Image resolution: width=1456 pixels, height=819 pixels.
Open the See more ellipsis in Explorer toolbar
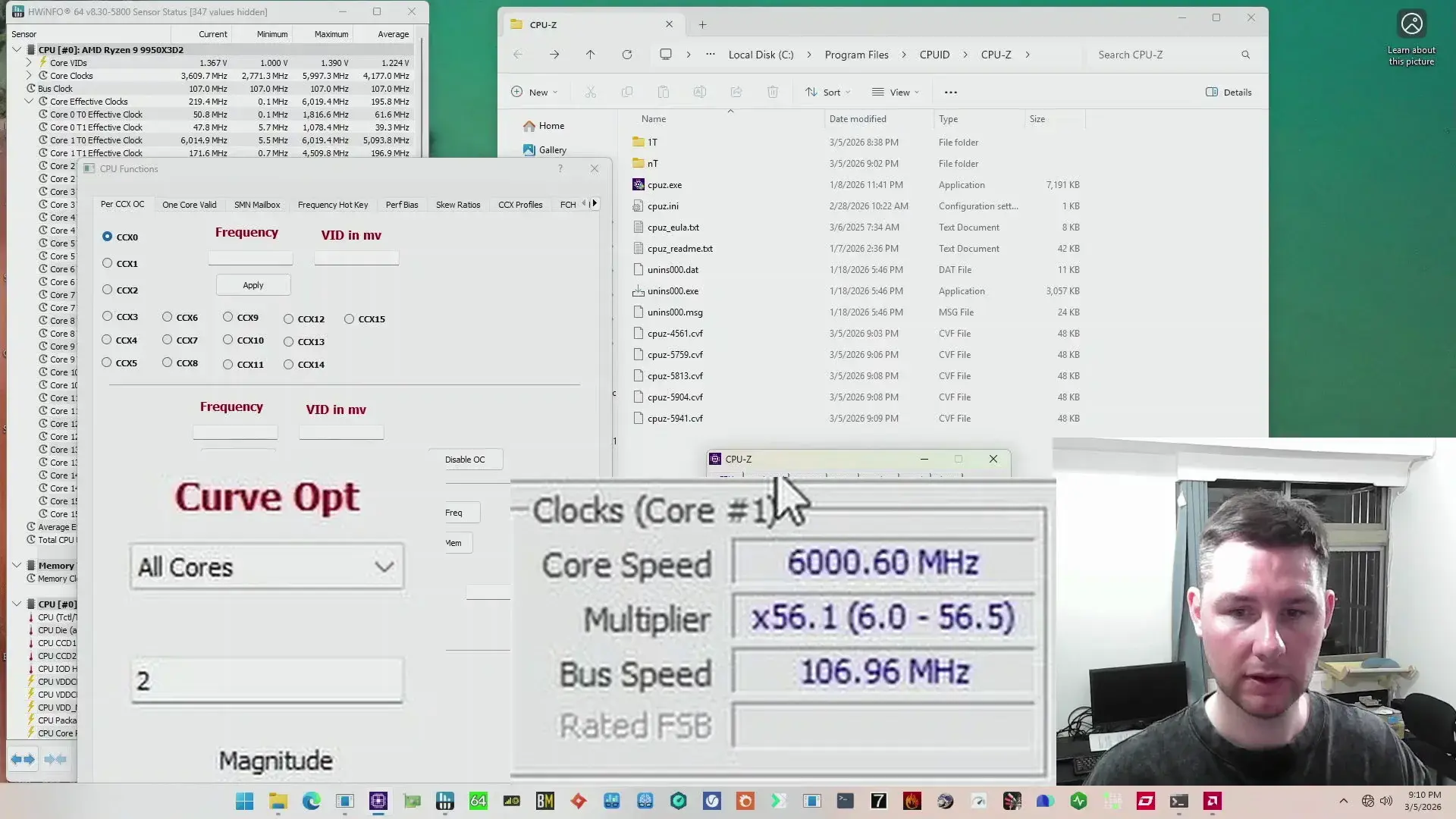(x=951, y=93)
